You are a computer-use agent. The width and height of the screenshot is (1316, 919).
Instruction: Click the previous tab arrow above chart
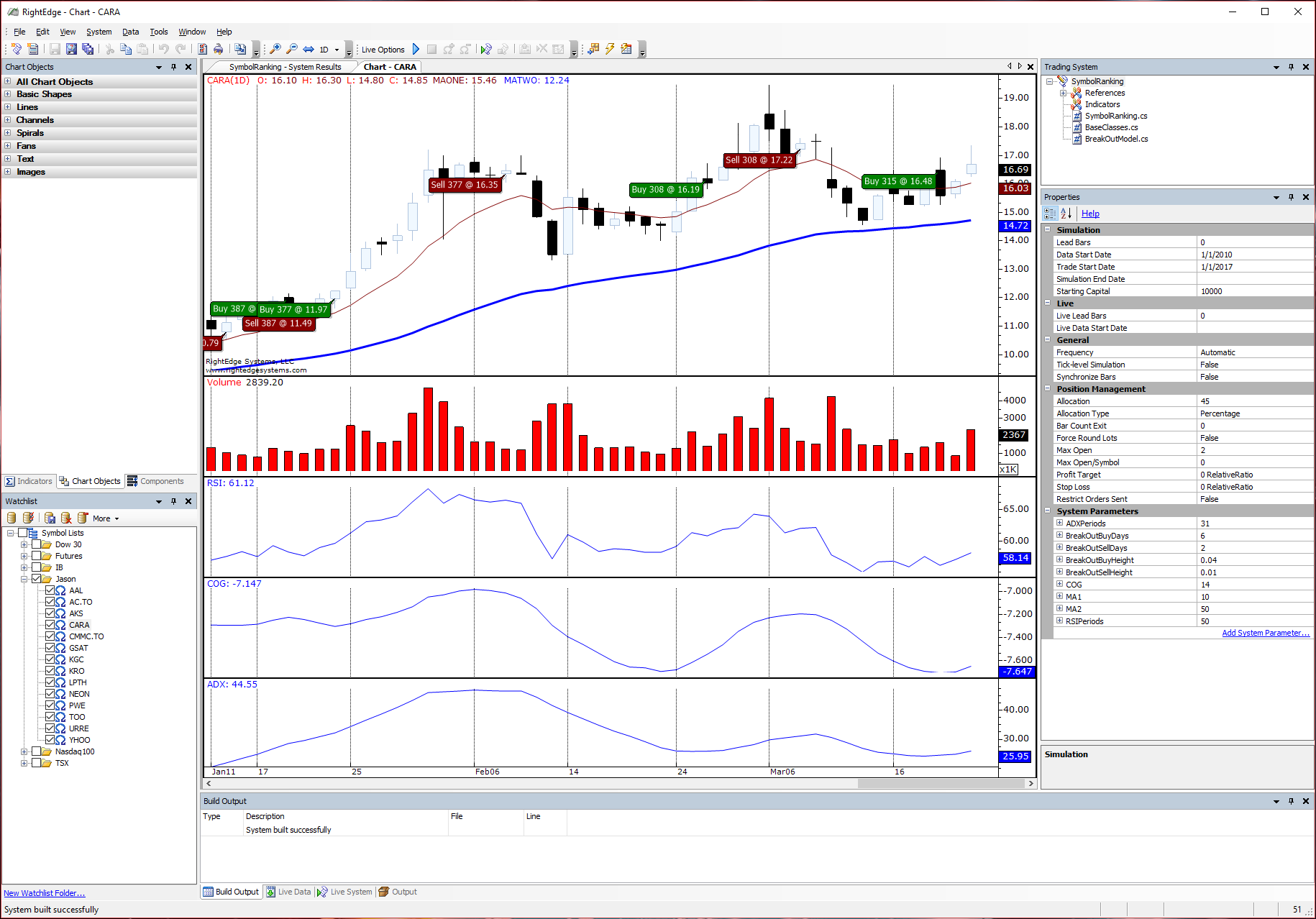tap(1010, 66)
